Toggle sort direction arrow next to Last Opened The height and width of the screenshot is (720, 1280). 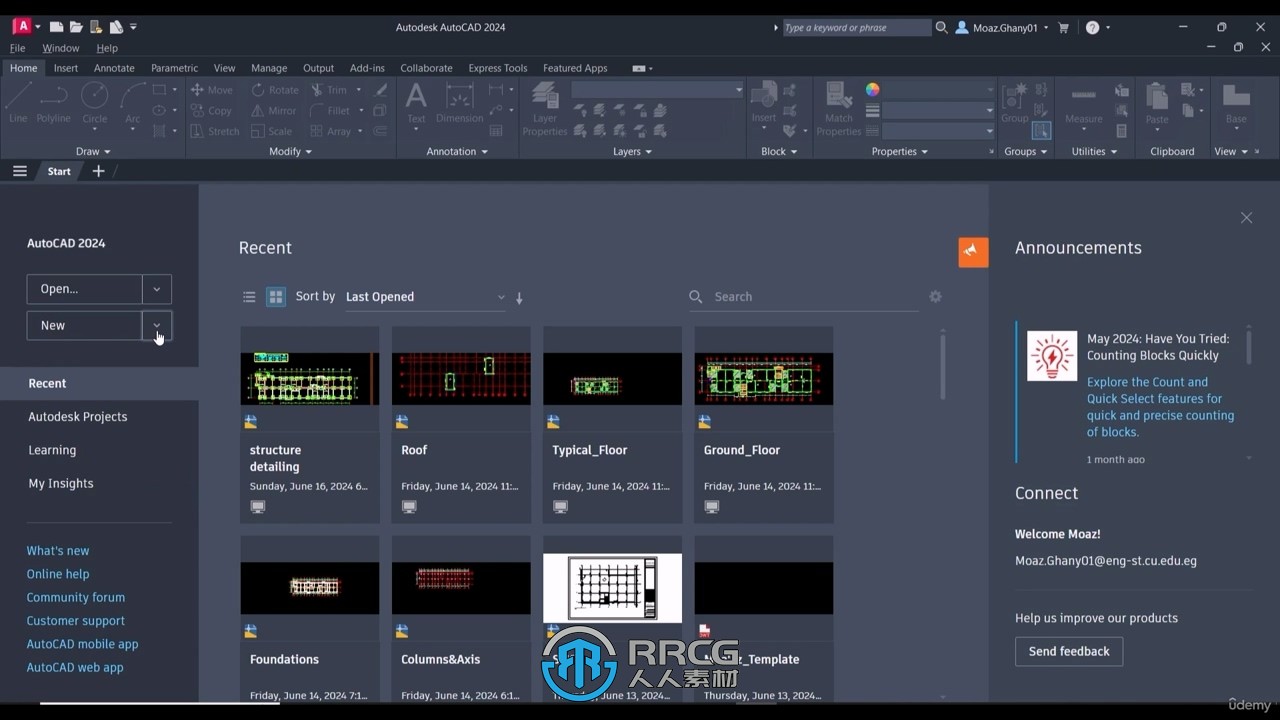pos(519,297)
